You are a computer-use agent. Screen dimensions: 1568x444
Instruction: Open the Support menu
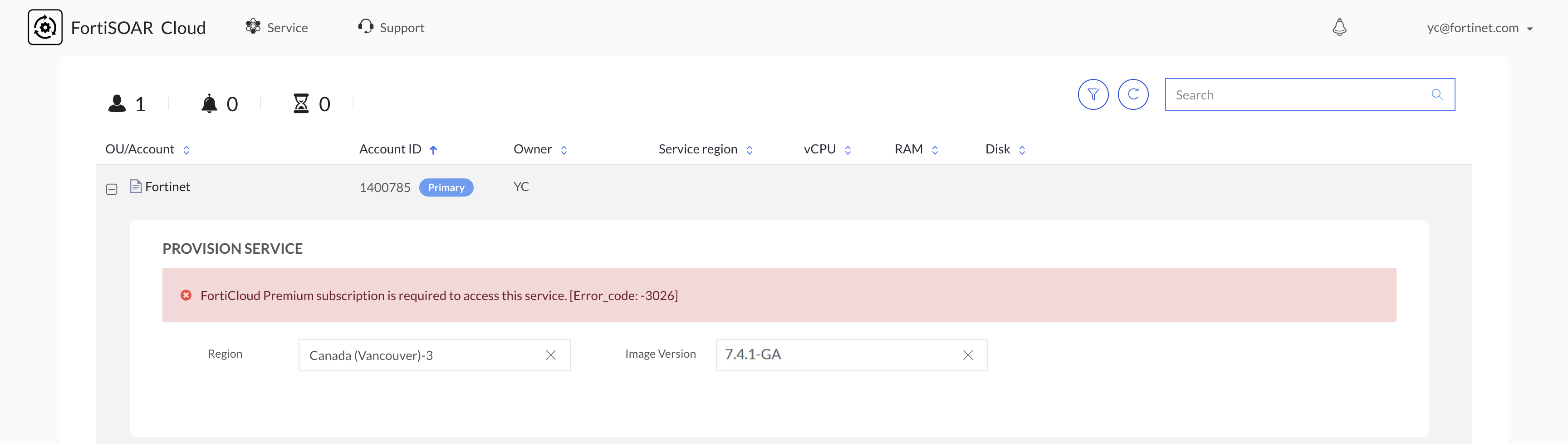[390, 27]
